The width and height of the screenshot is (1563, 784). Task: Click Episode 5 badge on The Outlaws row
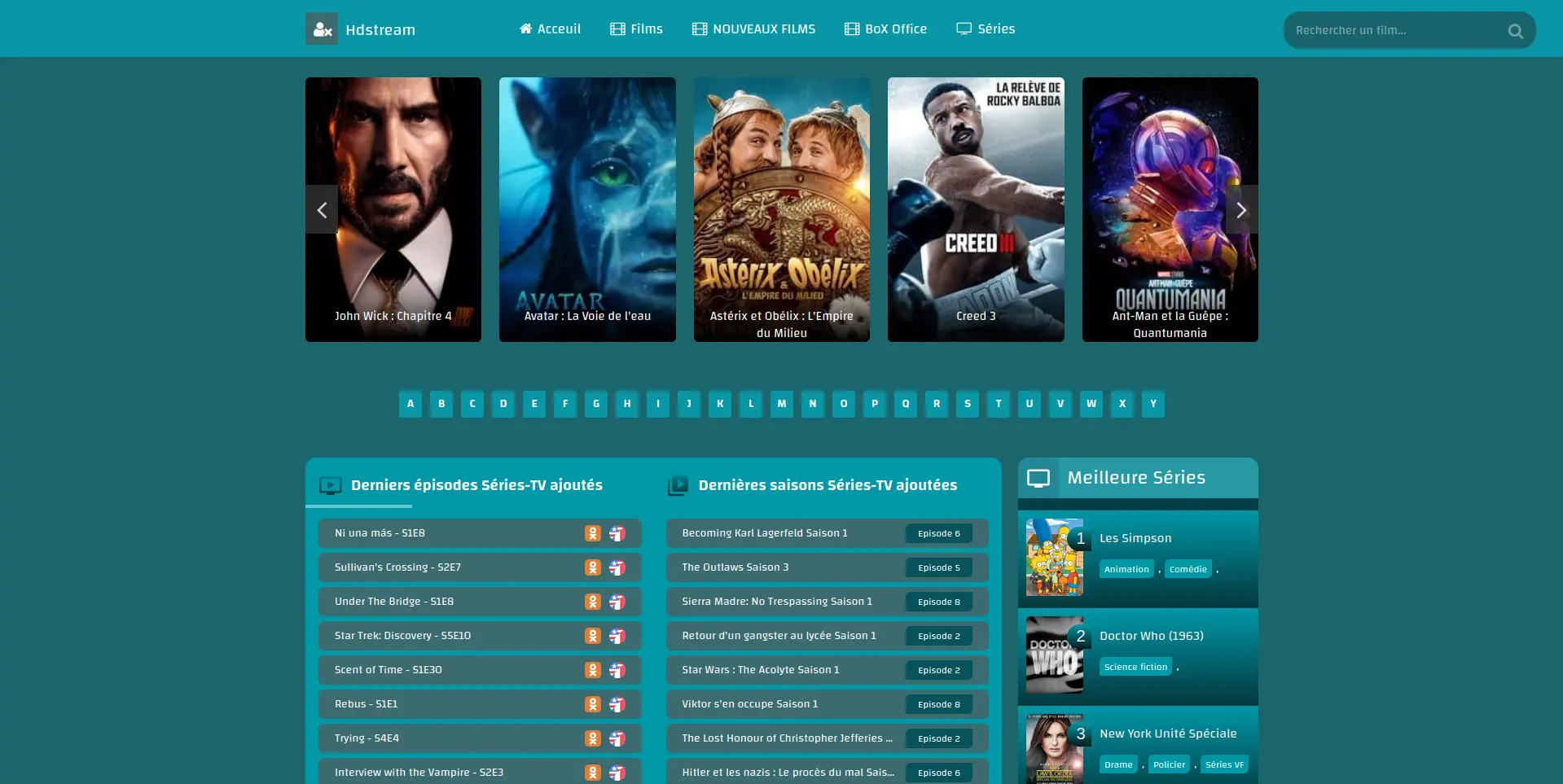(939, 567)
